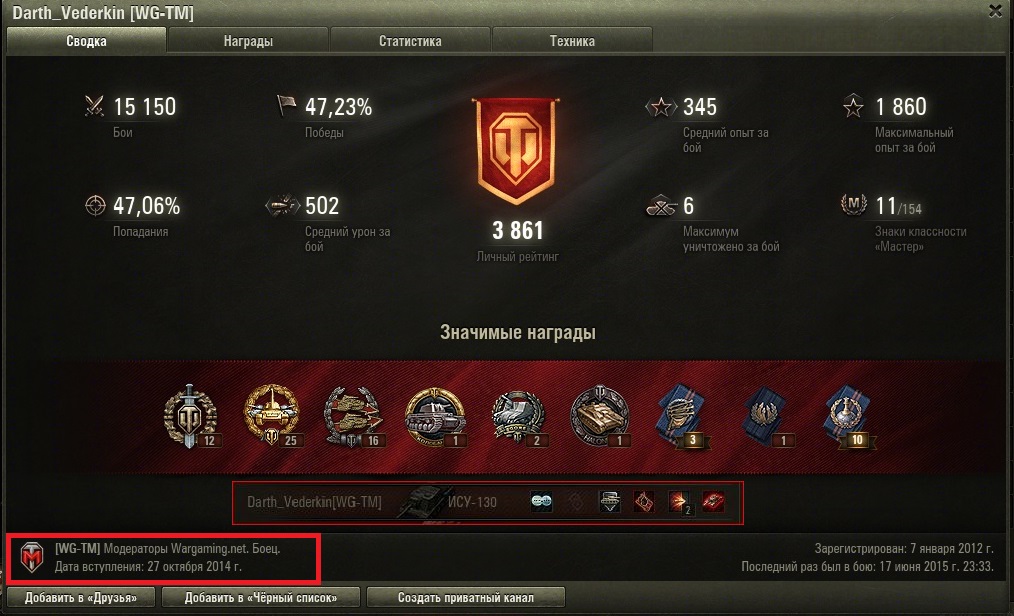Click Создать приватный канал button
The width and height of the screenshot is (1014, 616).
tap(466, 597)
